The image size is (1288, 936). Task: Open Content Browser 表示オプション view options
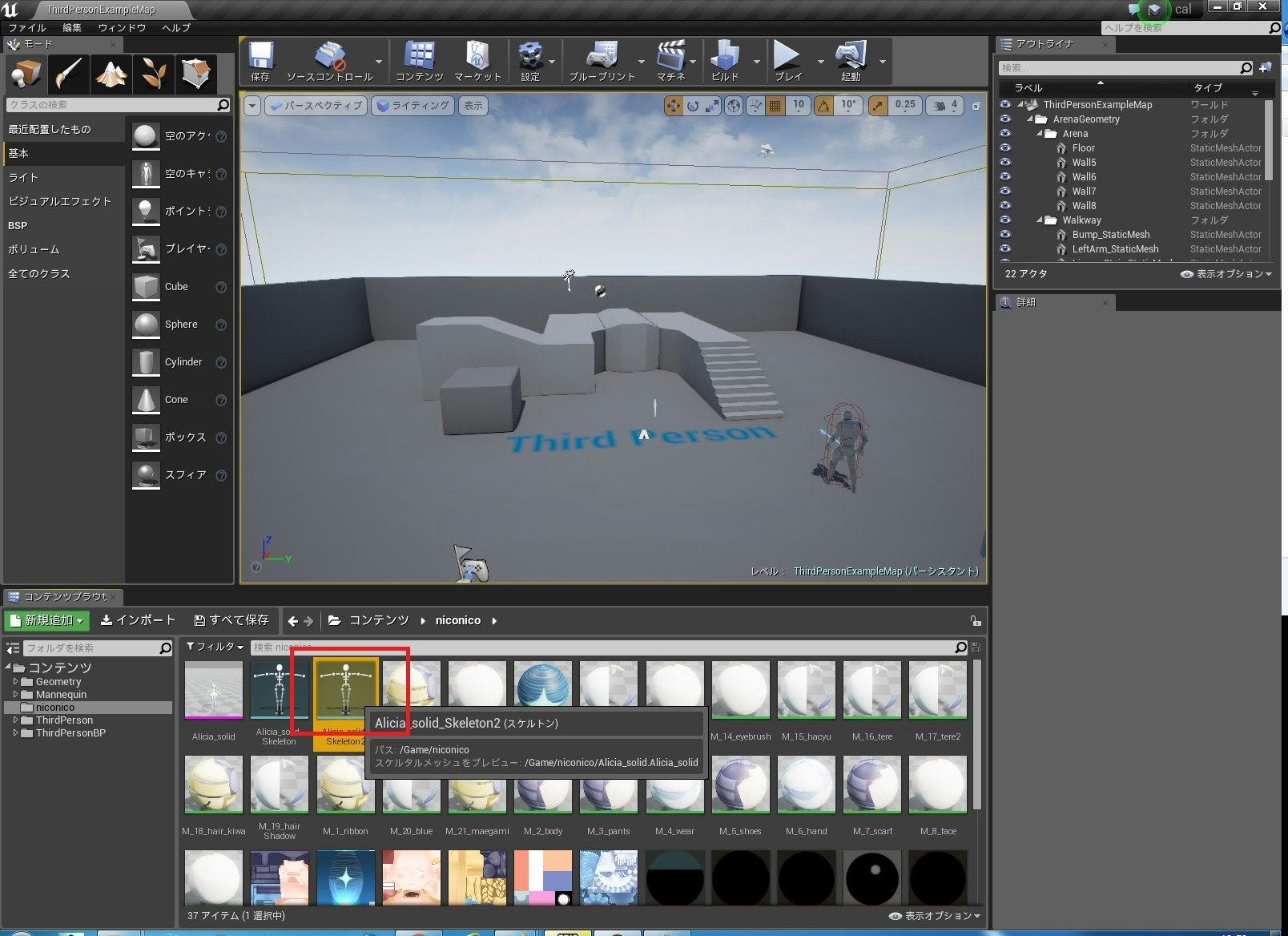tap(935, 916)
